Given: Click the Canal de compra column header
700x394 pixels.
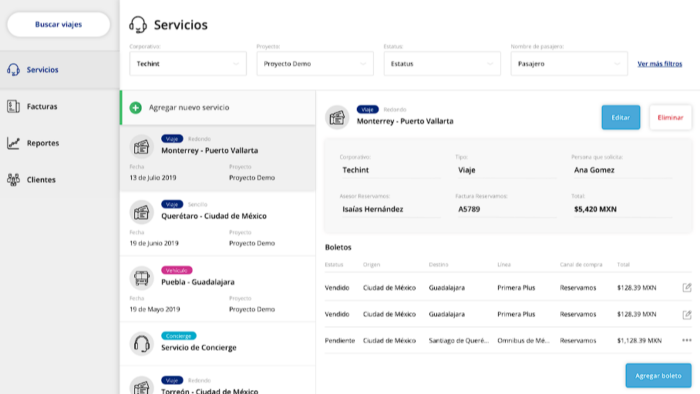Looking at the screenshot, I should [581, 265].
